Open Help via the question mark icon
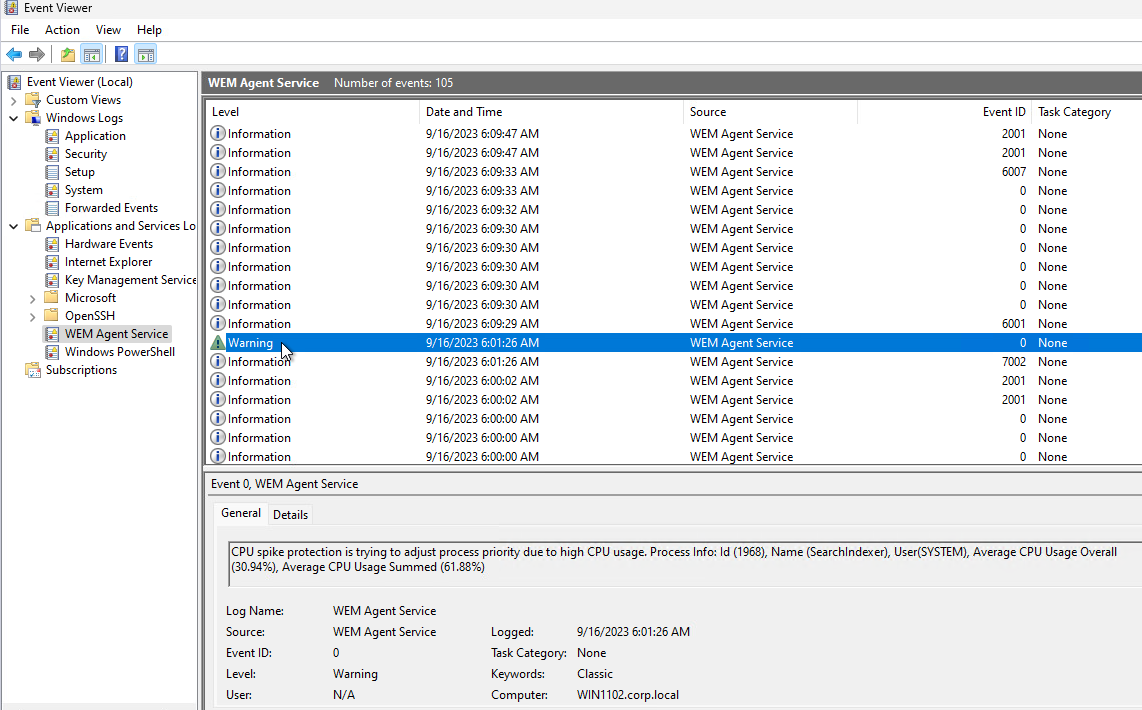Image resolution: width=1142 pixels, height=710 pixels. tap(122, 55)
